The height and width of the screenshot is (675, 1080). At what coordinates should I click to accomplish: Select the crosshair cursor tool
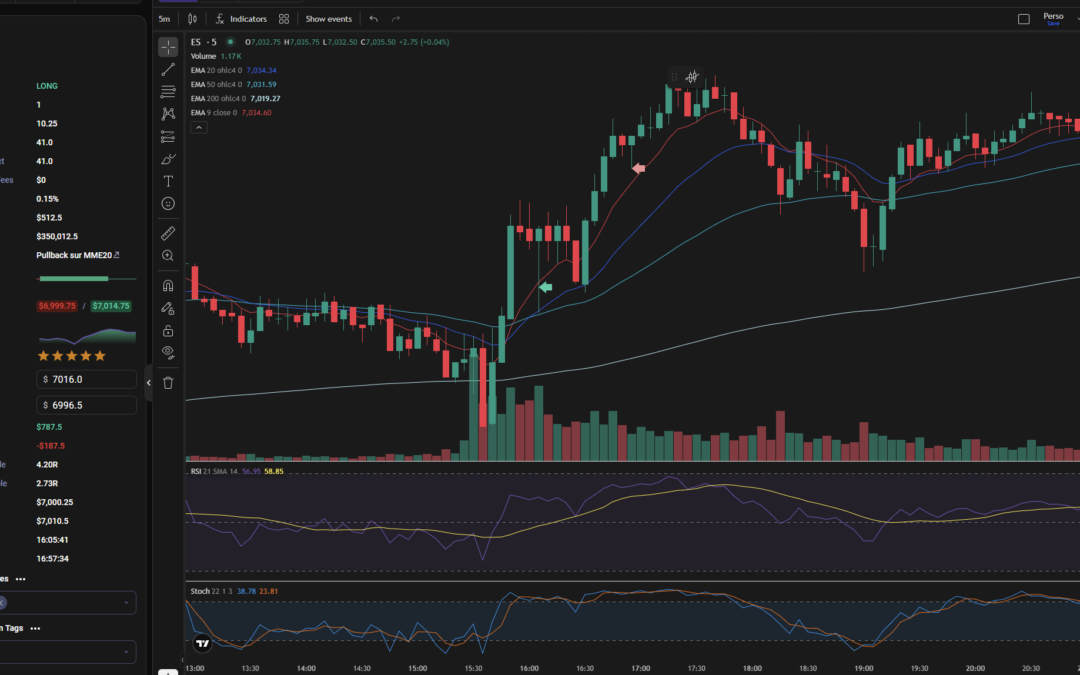(x=168, y=47)
